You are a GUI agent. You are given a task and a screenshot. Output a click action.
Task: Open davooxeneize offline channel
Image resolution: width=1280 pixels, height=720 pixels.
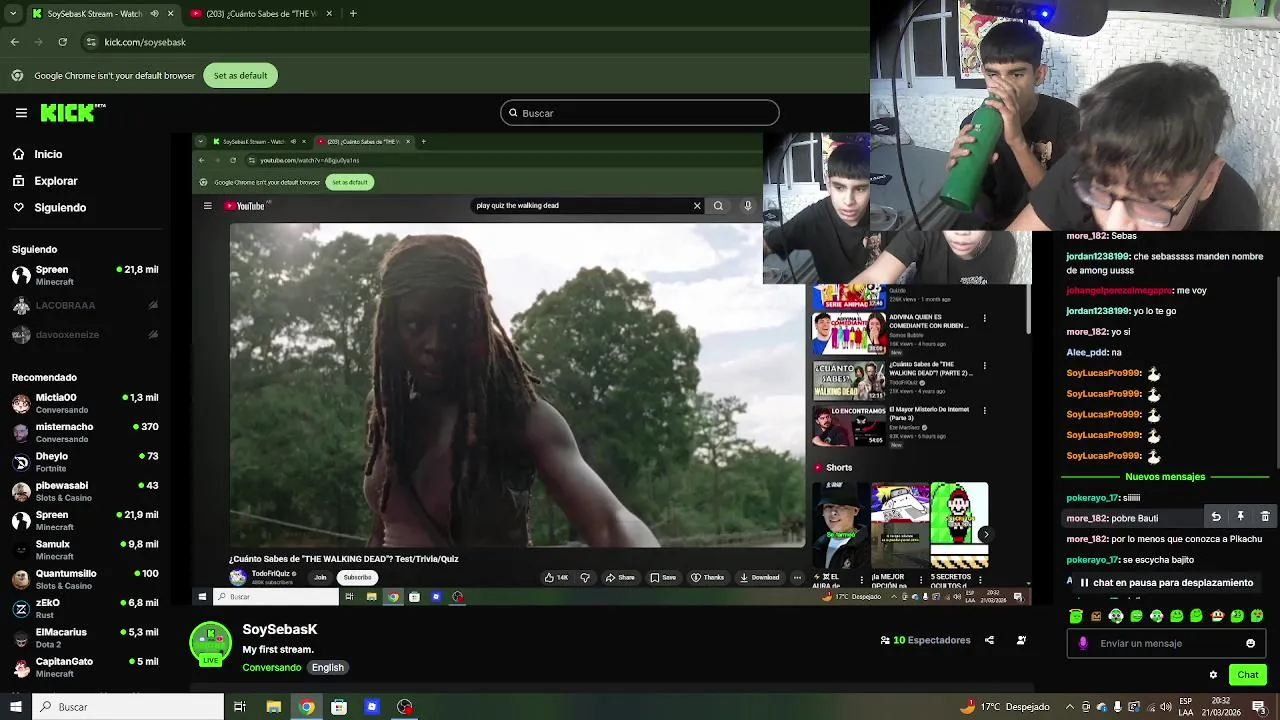85,334
